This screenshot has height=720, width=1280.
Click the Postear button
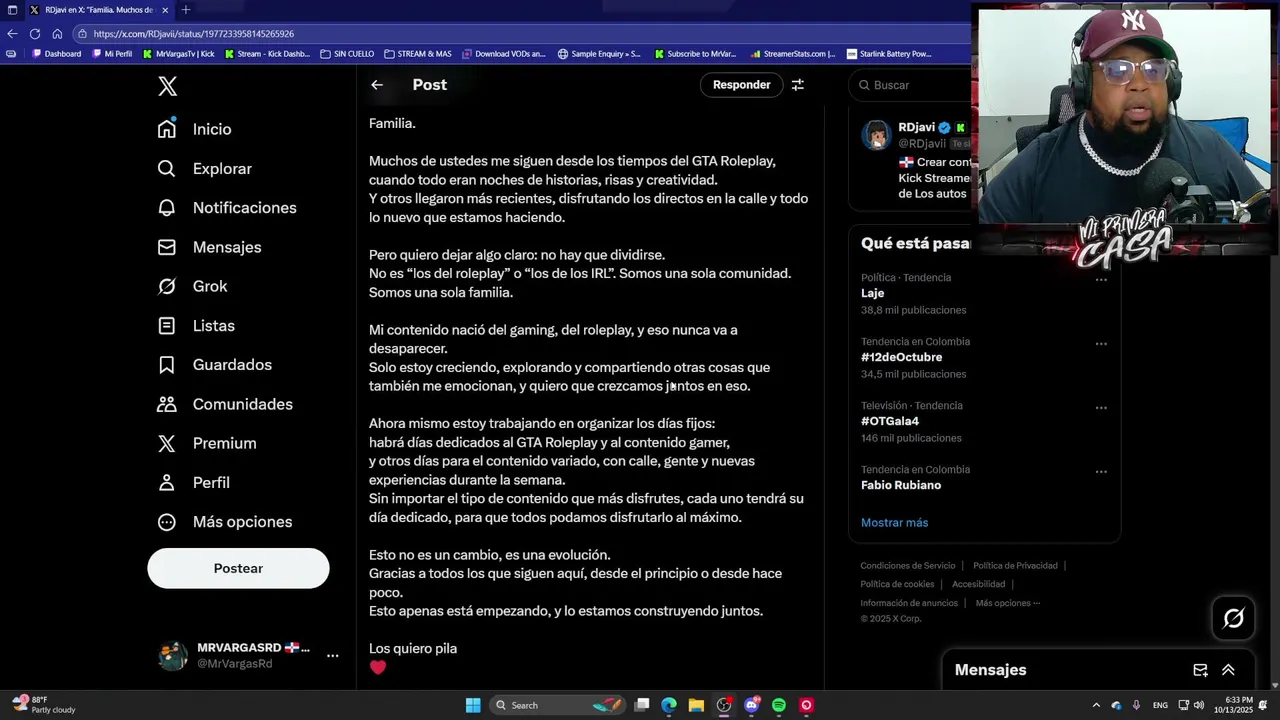tap(238, 568)
